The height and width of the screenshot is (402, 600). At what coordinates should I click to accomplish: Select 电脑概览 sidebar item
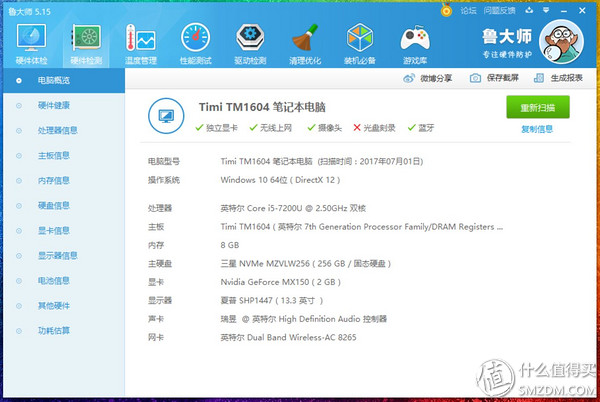(64, 80)
